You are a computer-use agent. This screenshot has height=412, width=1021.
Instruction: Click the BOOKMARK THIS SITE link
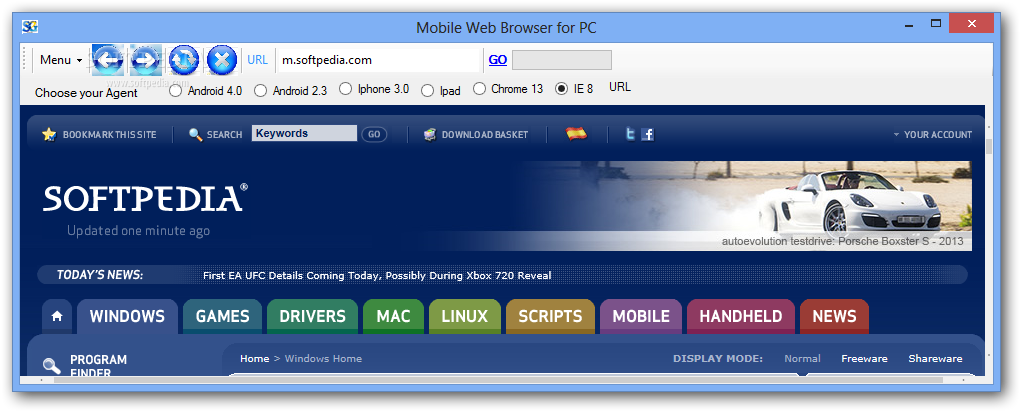109,135
